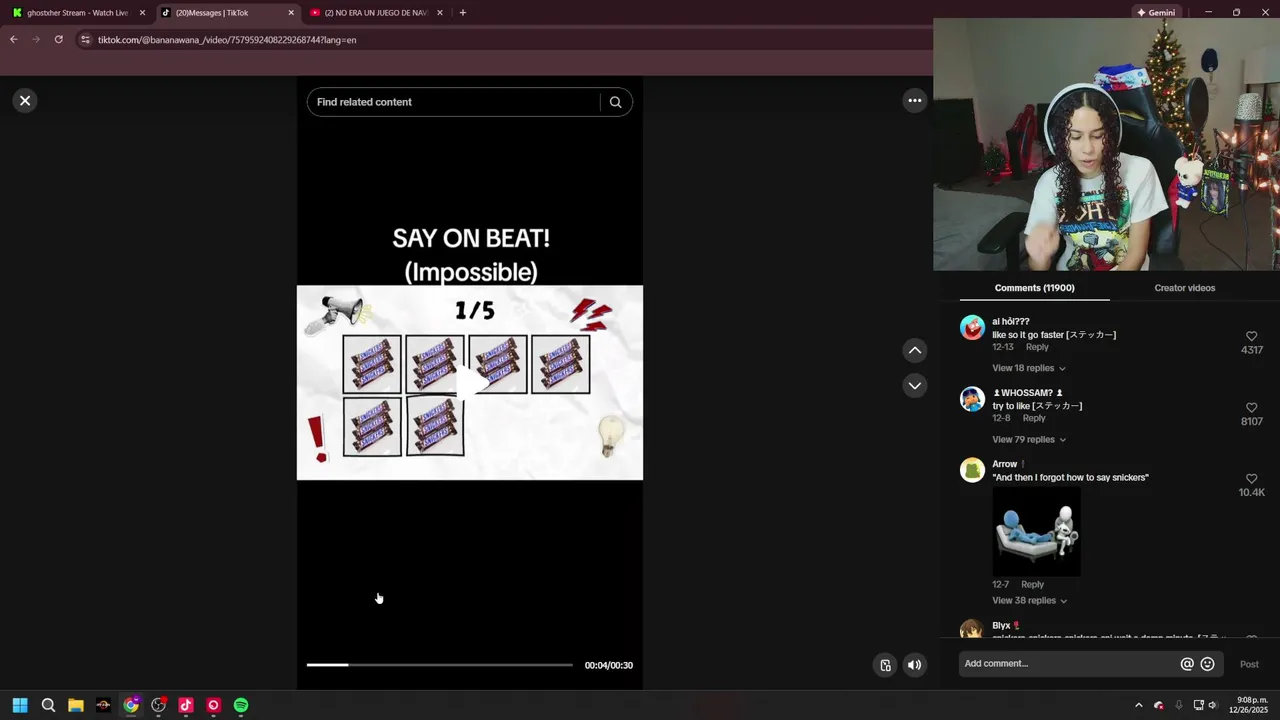Go back in browser history
The height and width of the screenshot is (720, 1280).
click(13, 40)
